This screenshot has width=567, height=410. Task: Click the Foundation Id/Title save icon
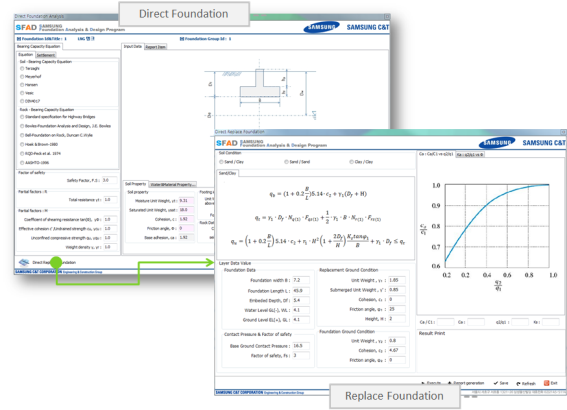click(x=19, y=39)
